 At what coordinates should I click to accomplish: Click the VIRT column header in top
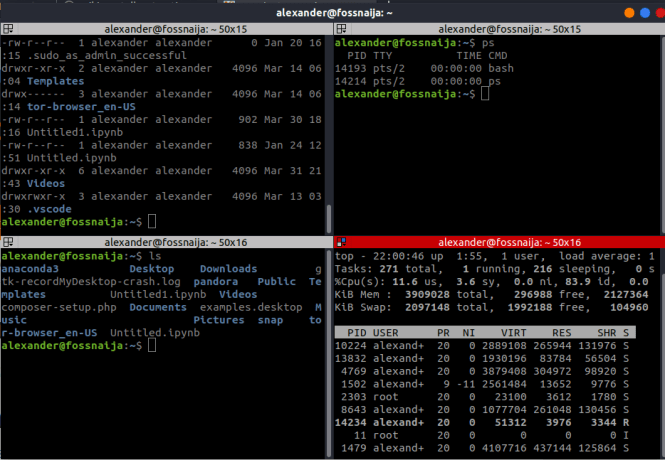click(513, 333)
